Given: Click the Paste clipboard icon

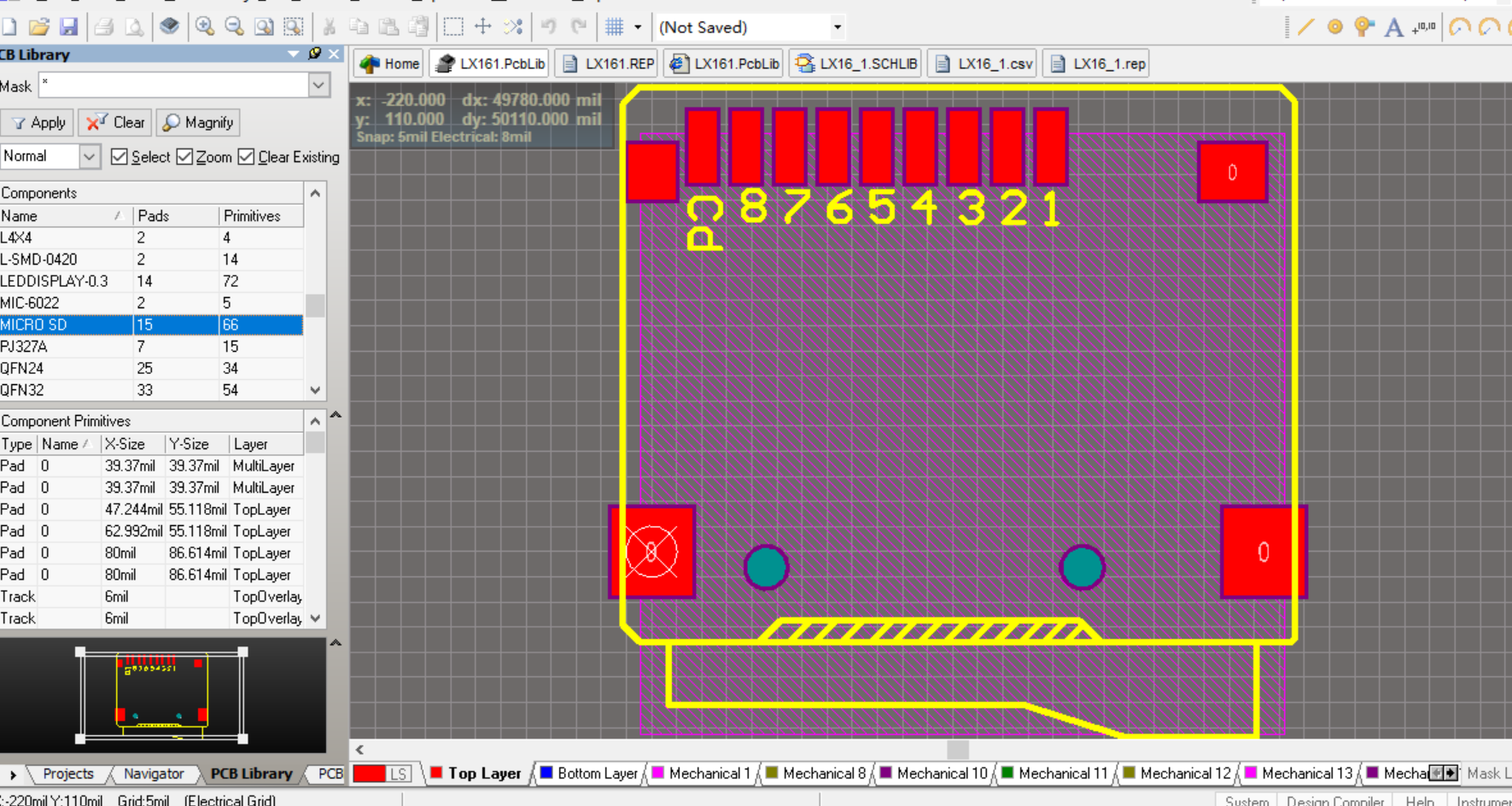Looking at the screenshot, I should pos(388,26).
